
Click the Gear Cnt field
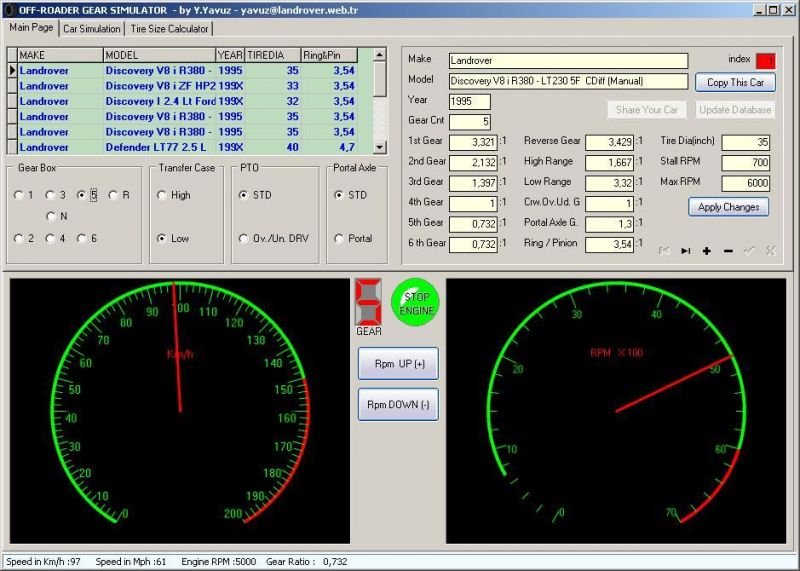tap(470, 122)
